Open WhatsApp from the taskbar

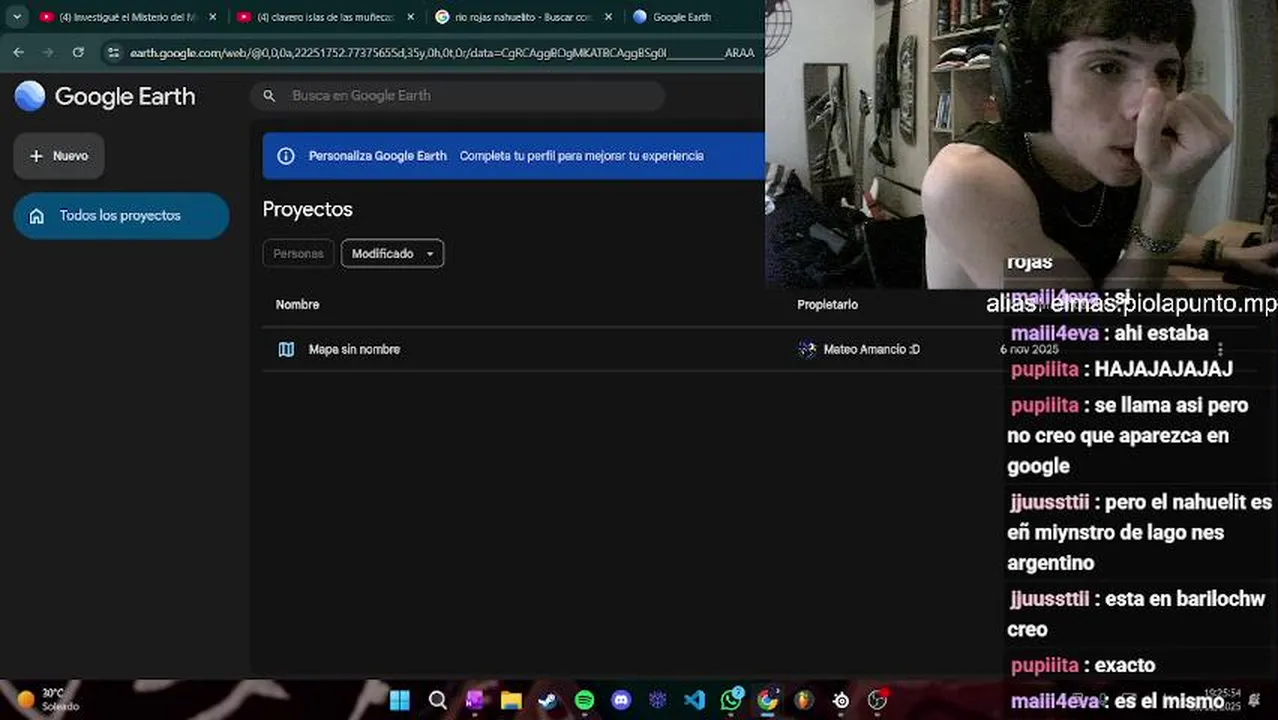[x=732, y=699]
